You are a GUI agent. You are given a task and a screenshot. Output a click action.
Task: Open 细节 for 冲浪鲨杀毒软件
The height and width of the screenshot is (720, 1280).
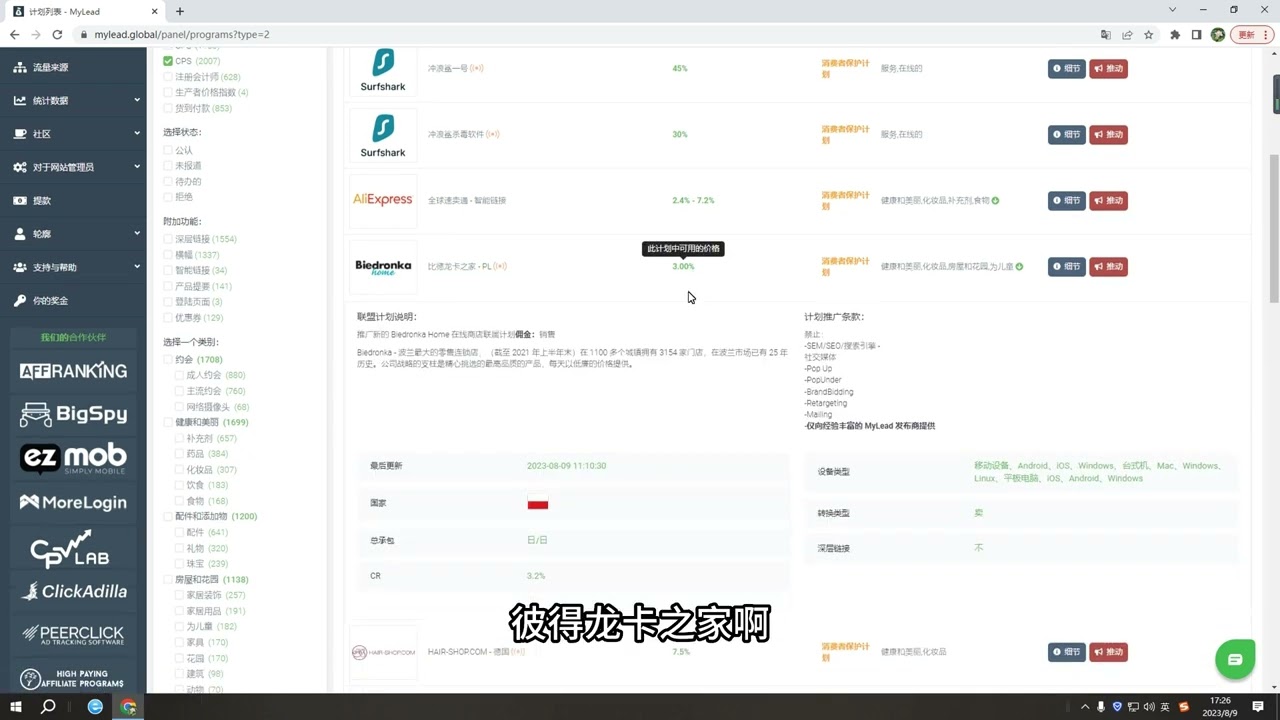[1066, 134]
